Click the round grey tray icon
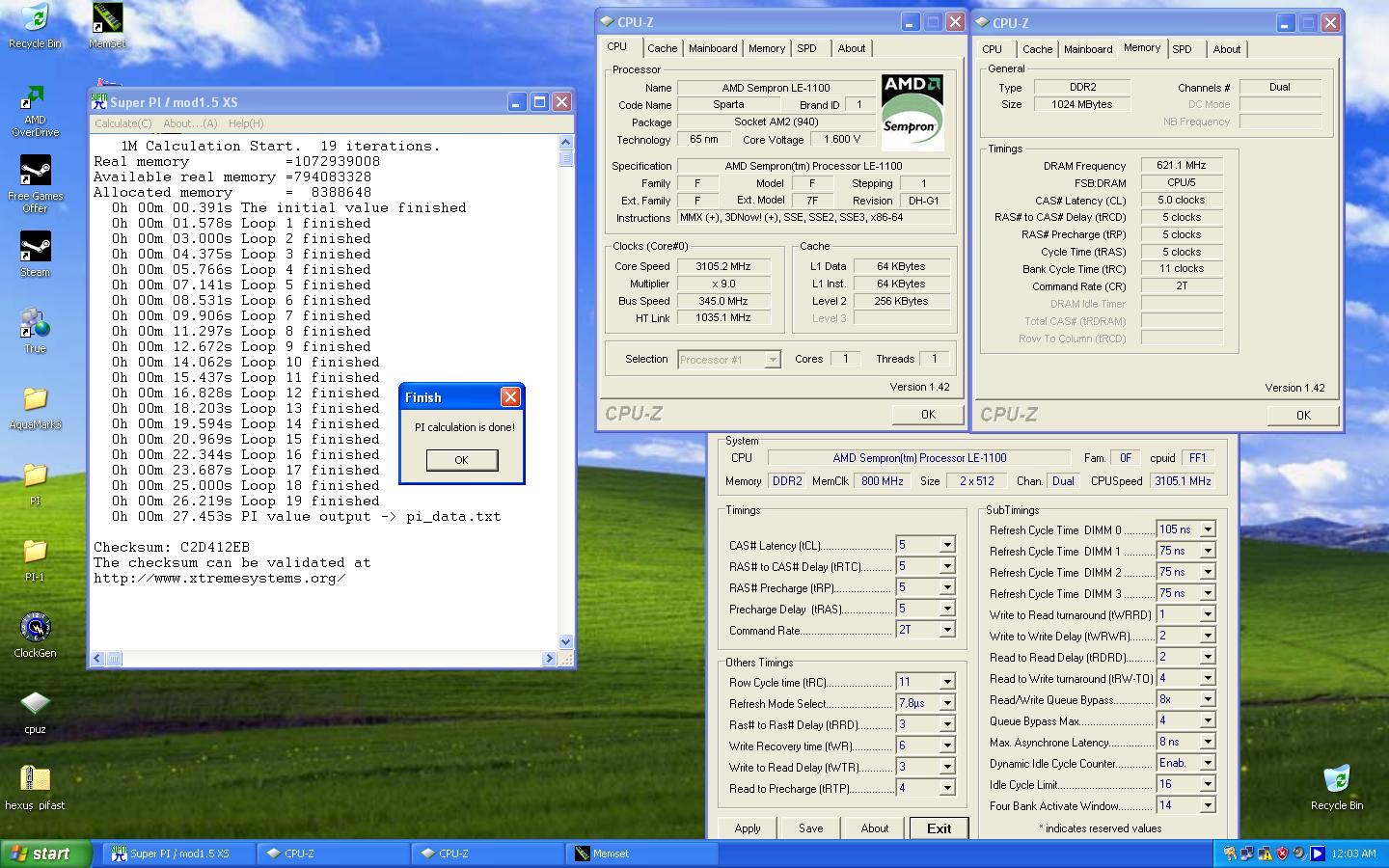 tap(1299, 854)
